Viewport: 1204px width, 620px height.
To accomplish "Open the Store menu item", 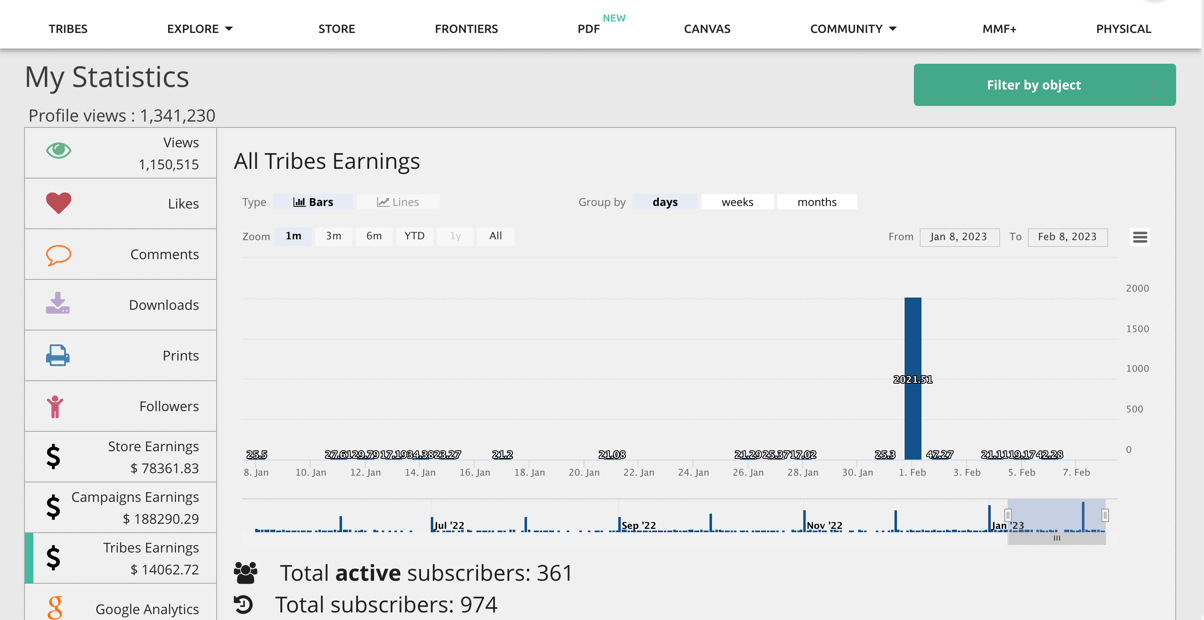I will click(x=337, y=29).
